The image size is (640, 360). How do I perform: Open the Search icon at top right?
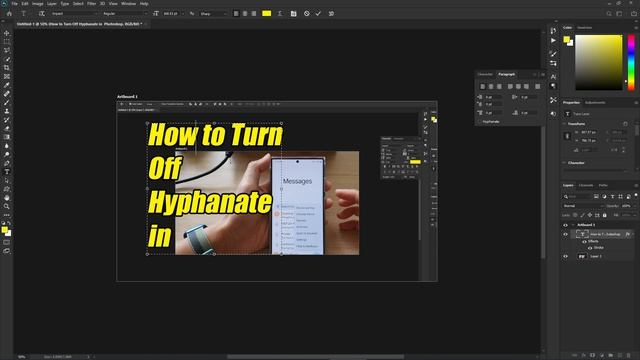609,13
